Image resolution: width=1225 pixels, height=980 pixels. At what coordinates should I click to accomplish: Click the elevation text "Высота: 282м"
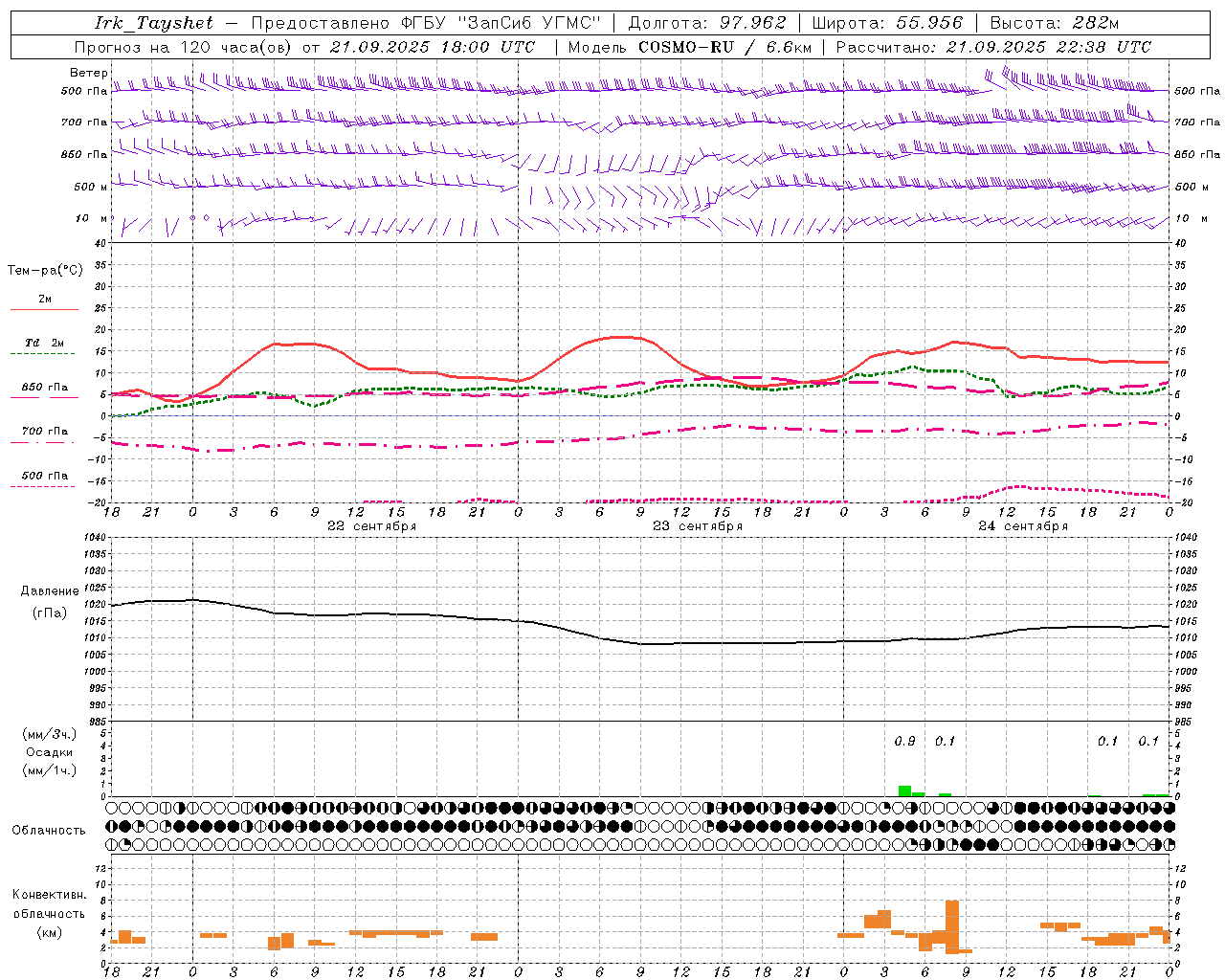[1055, 23]
